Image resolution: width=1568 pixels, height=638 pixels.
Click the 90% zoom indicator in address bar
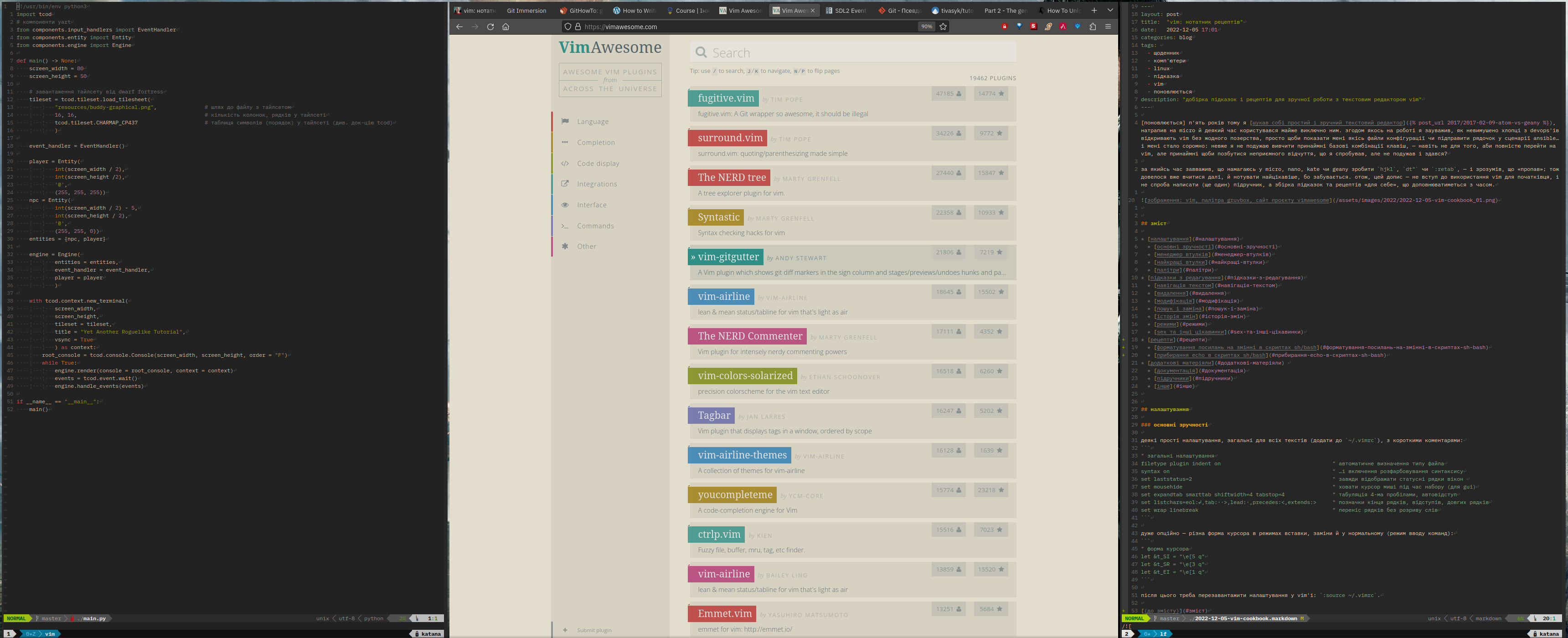pyautogui.click(x=926, y=27)
